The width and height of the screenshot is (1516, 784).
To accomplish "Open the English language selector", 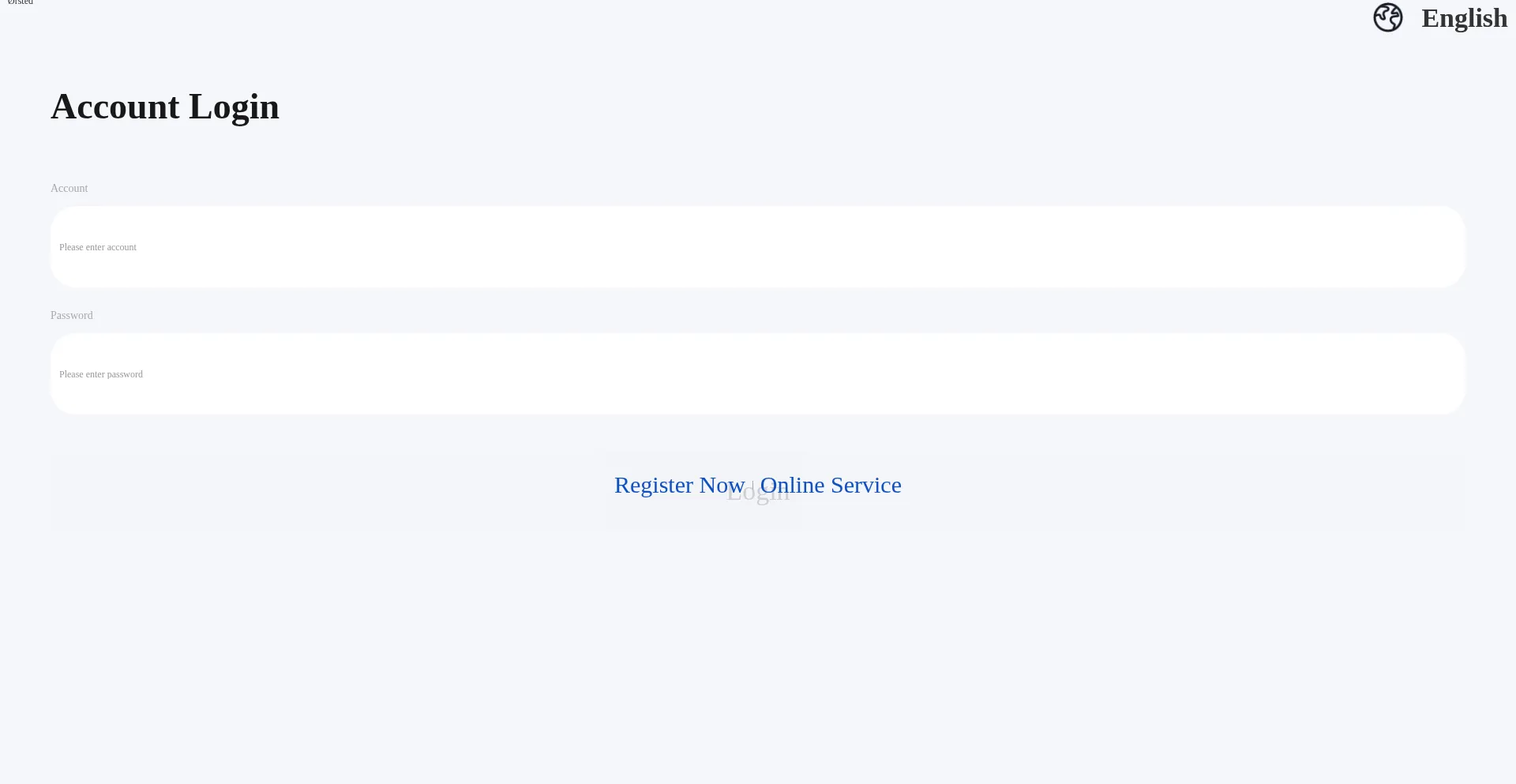I will (x=1440, y=17).
